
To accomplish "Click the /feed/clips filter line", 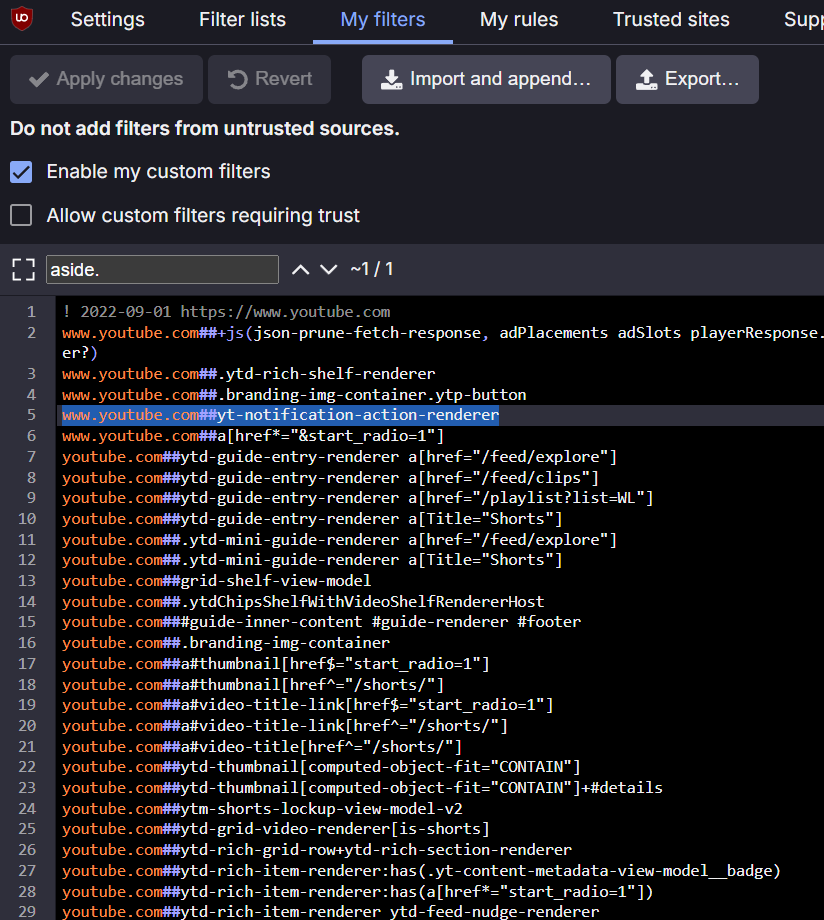I will click(330, 478).
